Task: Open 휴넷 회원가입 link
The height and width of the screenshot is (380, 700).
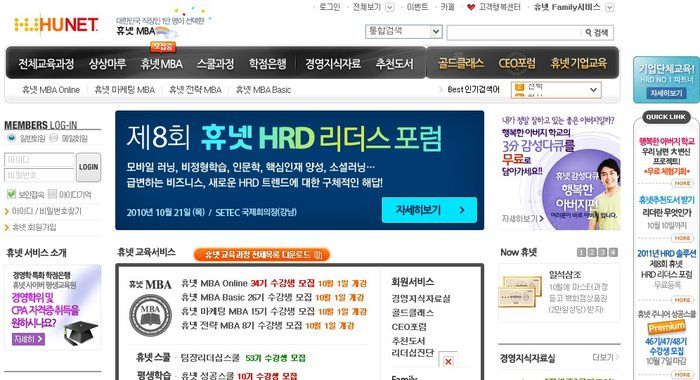Action: coord(34,227)
